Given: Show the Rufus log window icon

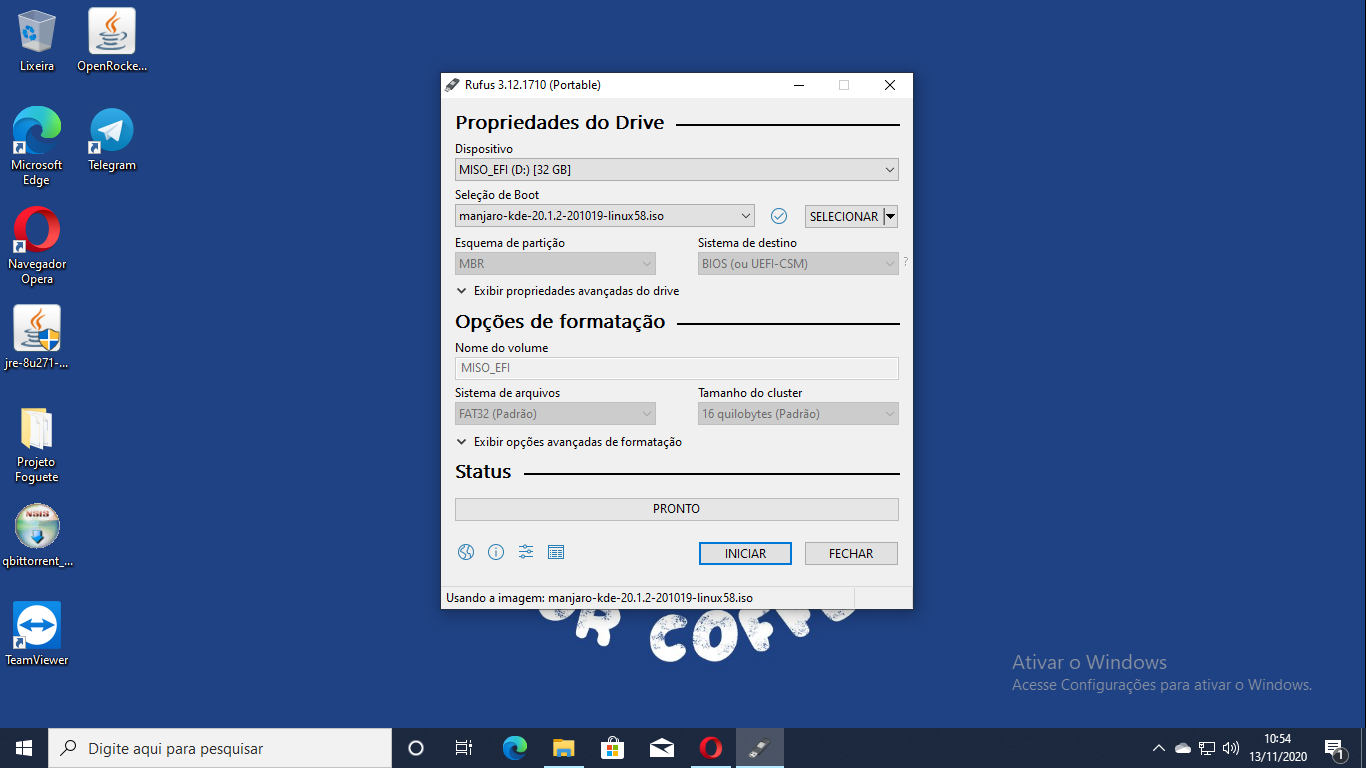Looking at the screenshot, I should (556, 552).
